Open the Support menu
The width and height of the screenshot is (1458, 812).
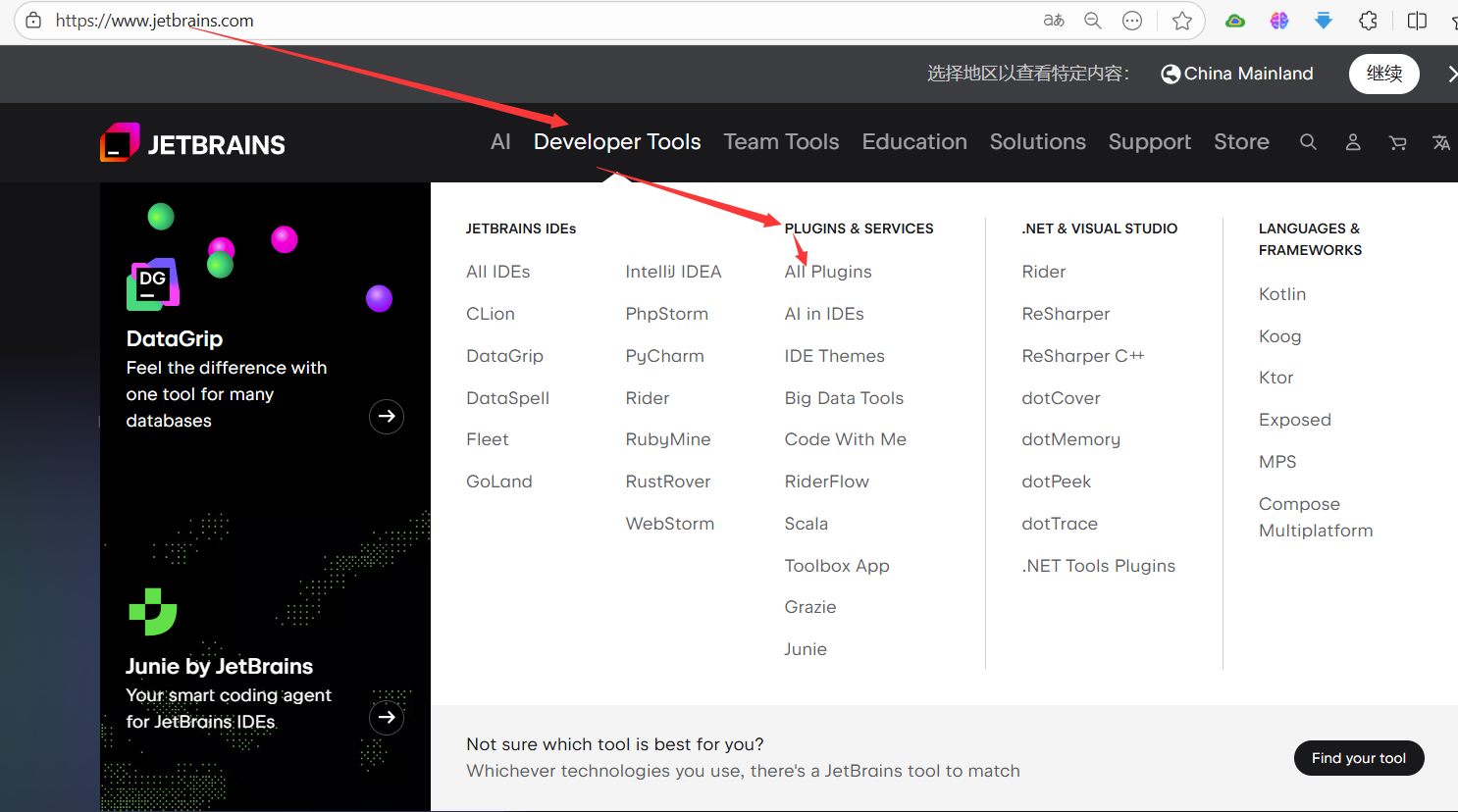tap(1150, 143)
